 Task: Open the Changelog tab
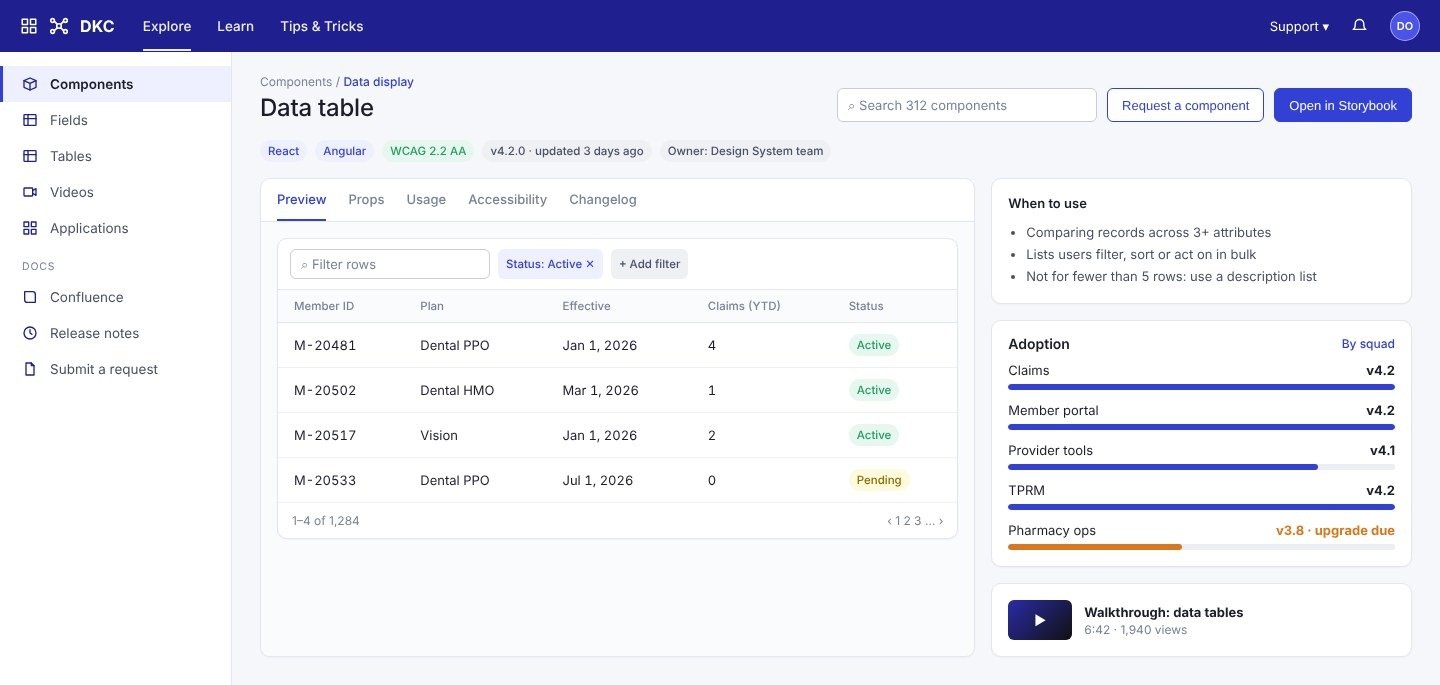tap(603, 200)
